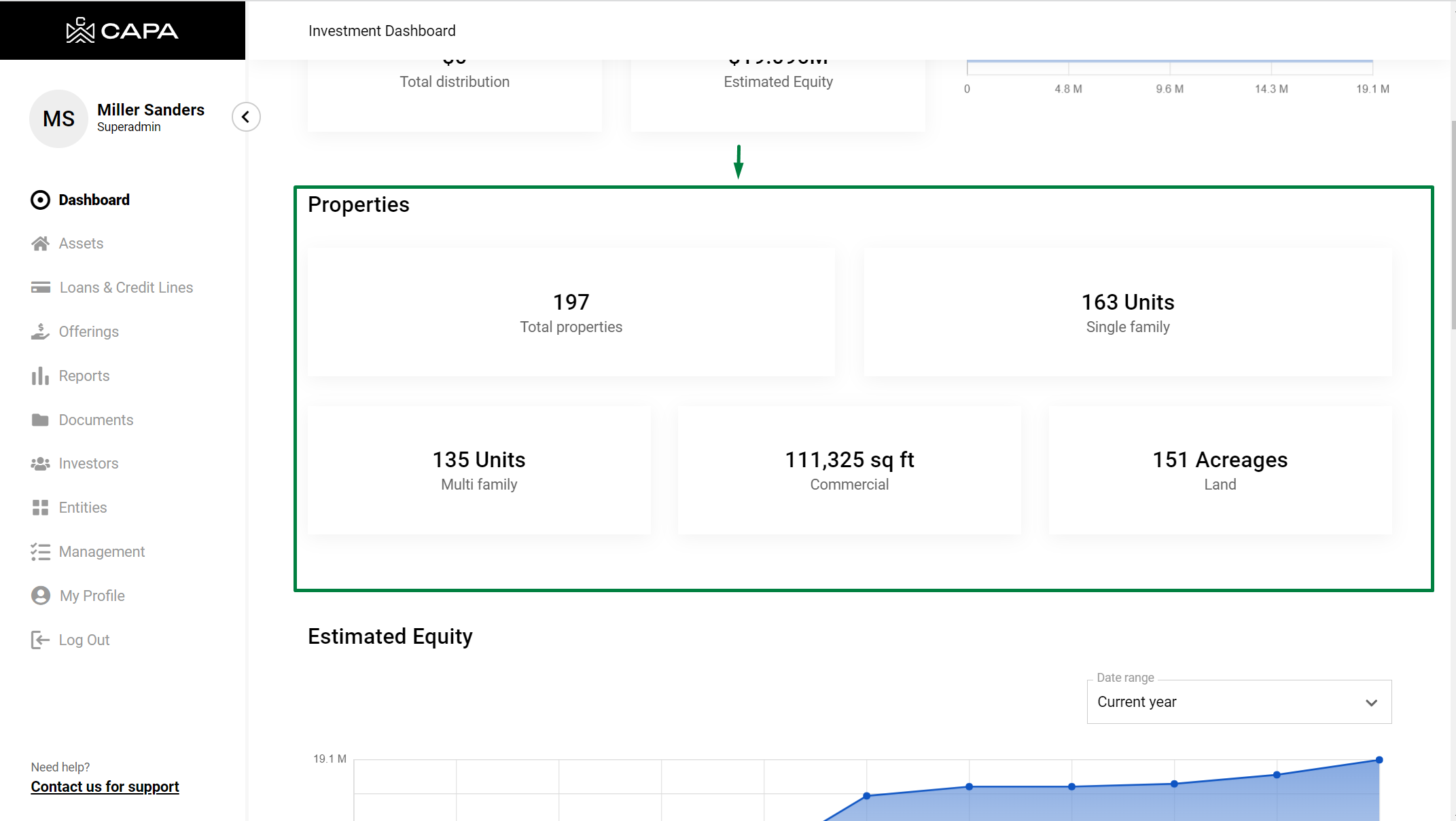Image resolution: width=1456 pixels, height=821 pixels.
Task: Click the Management checklist icon
Action: [x=40, y=552]
